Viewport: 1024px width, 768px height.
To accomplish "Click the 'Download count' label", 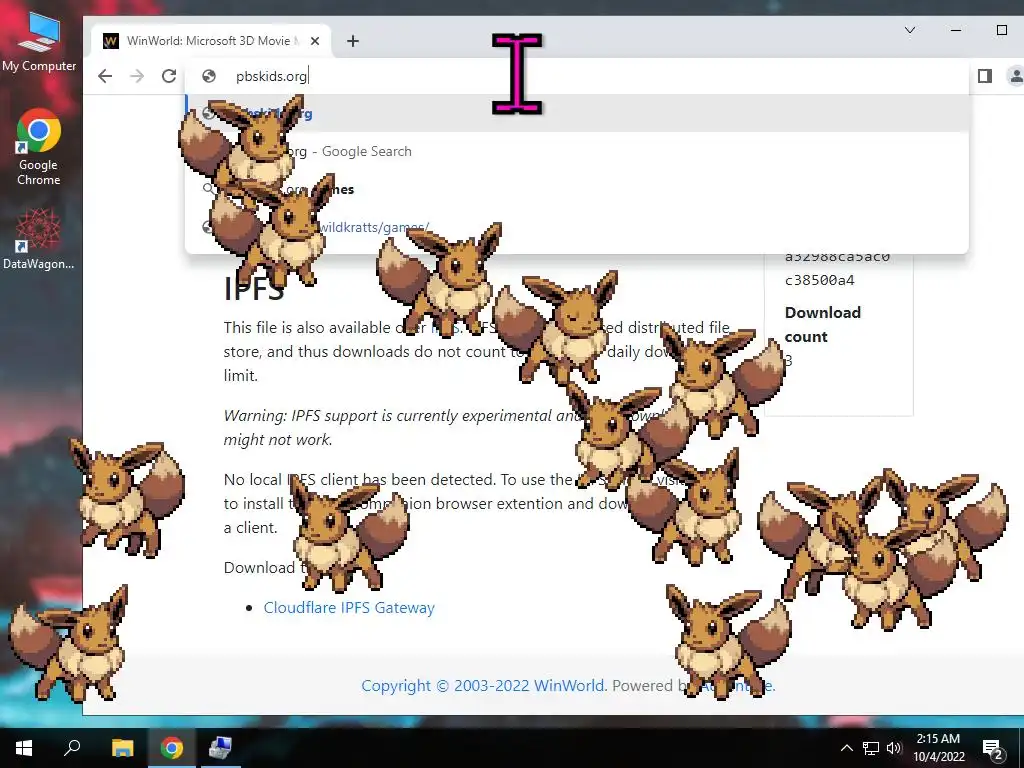I will coord(823,325).
